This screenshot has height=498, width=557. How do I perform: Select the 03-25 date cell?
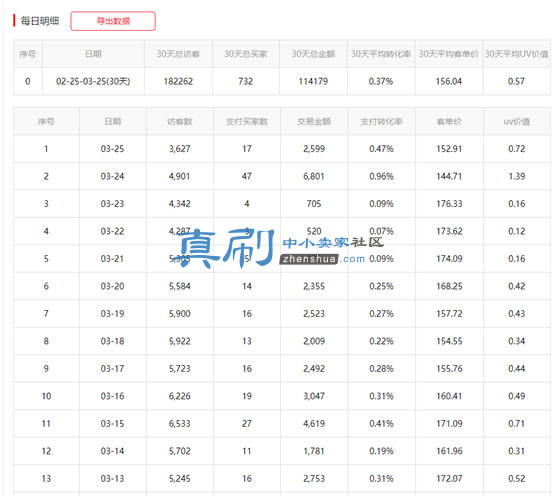coord(112,149)
